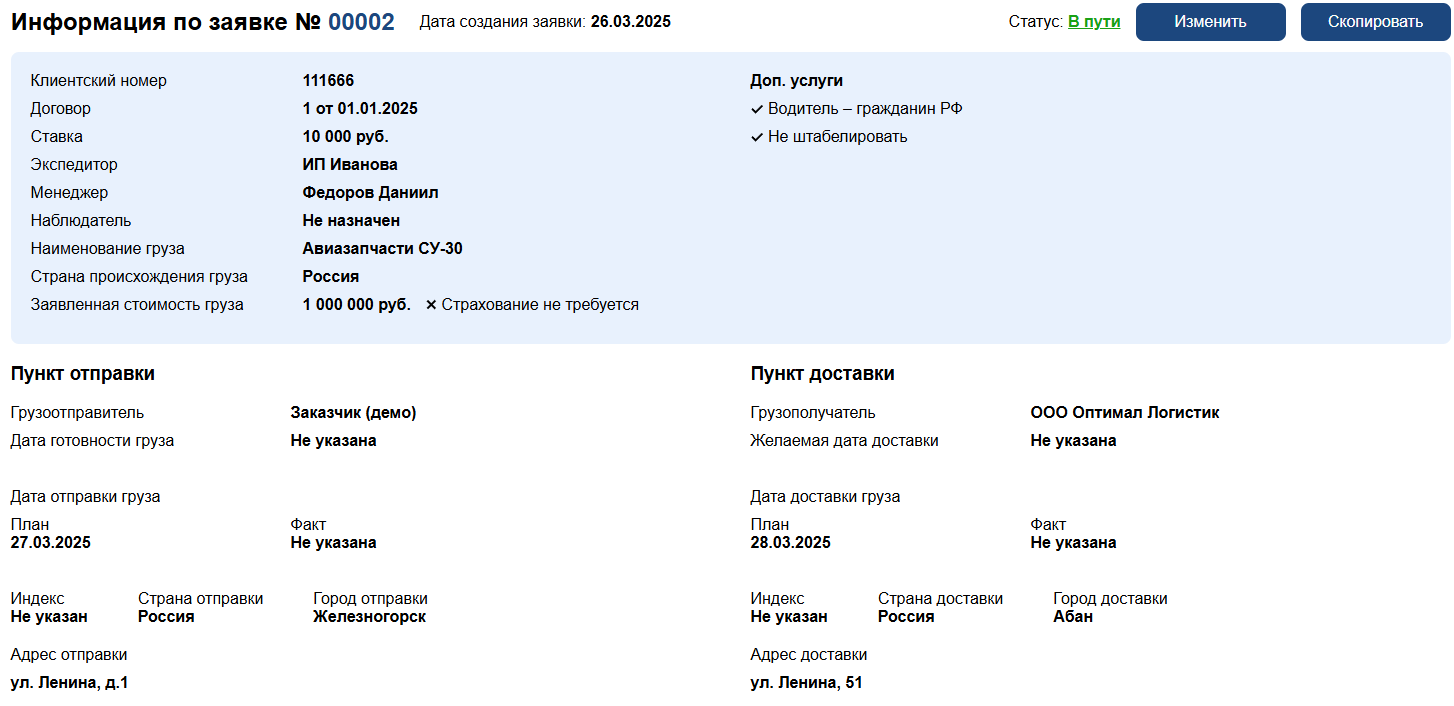
Task: Click cargo name Авиазапчасти СУ-30
Action: tap(382, 249)
